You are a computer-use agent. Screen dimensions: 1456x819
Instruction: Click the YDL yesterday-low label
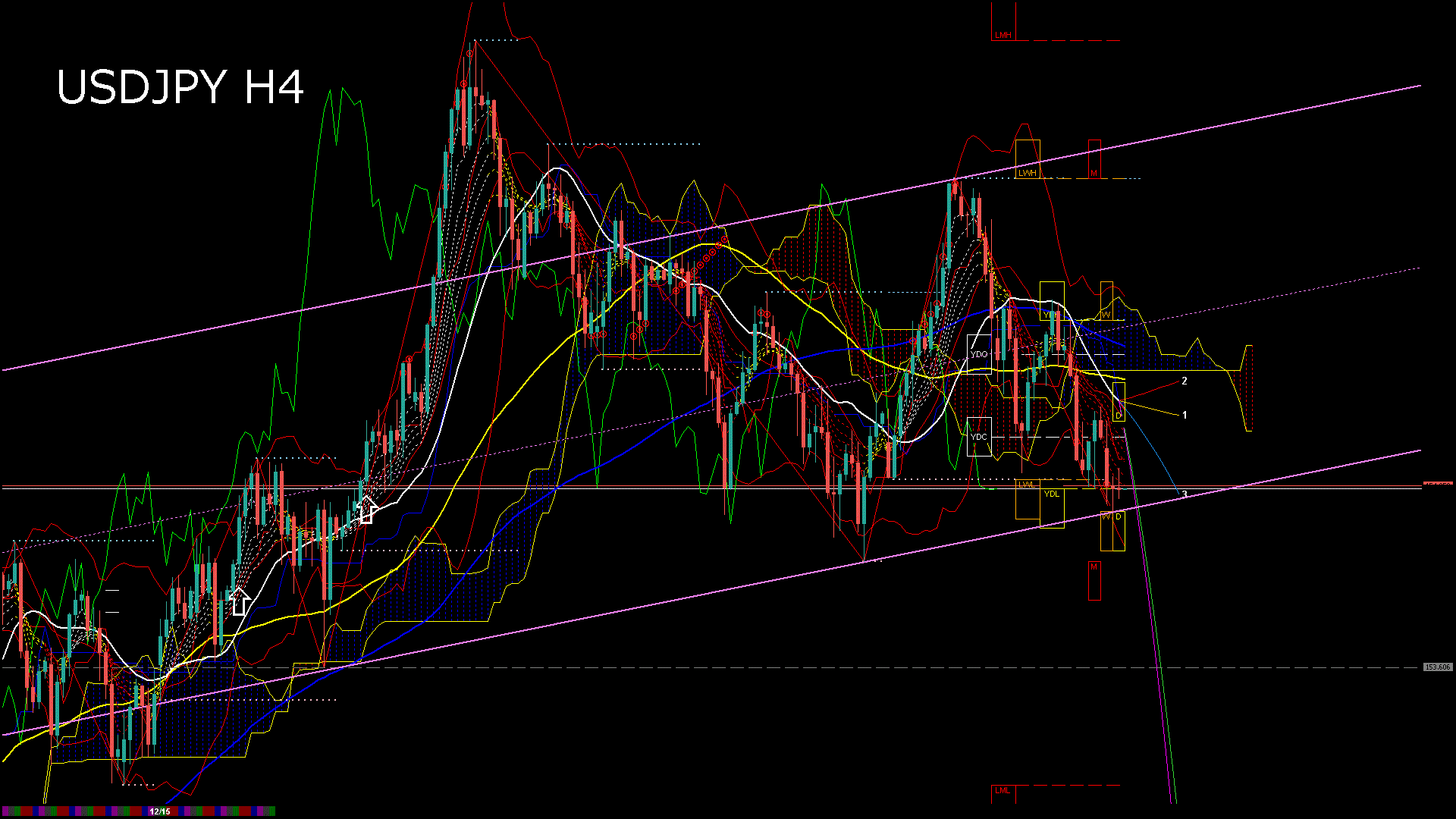click(1052, 494)
